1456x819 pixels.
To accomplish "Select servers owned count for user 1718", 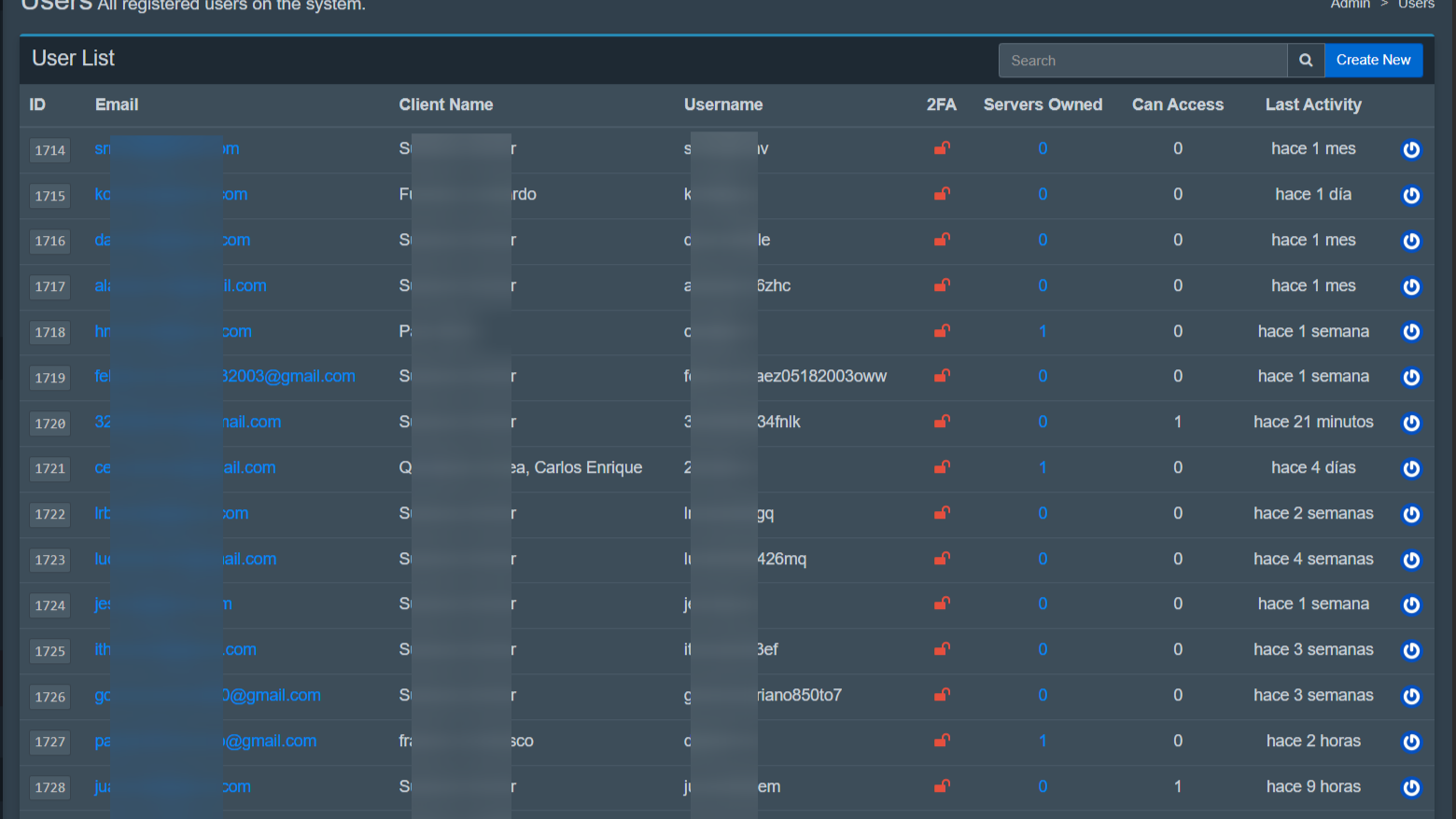I will pos(1043,331).
